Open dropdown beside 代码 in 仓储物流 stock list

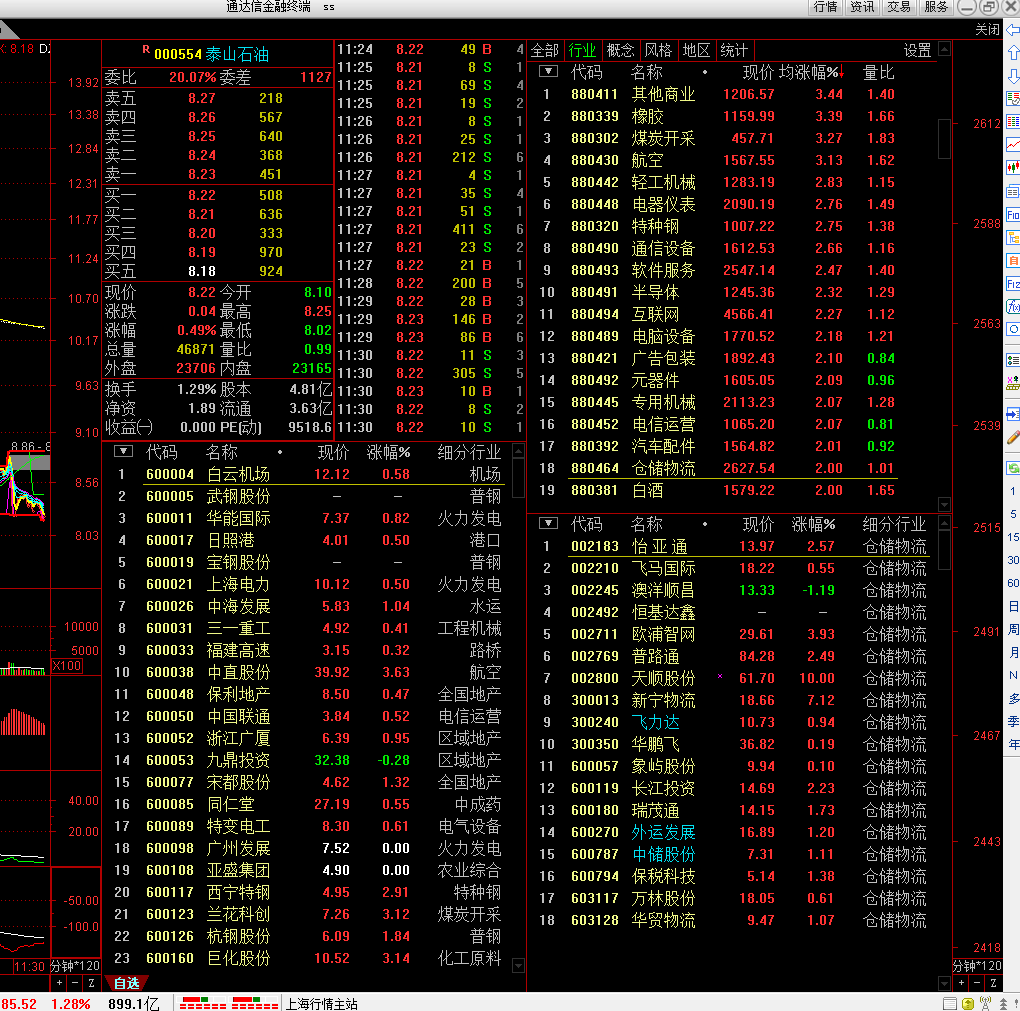(x=548, y=524)
